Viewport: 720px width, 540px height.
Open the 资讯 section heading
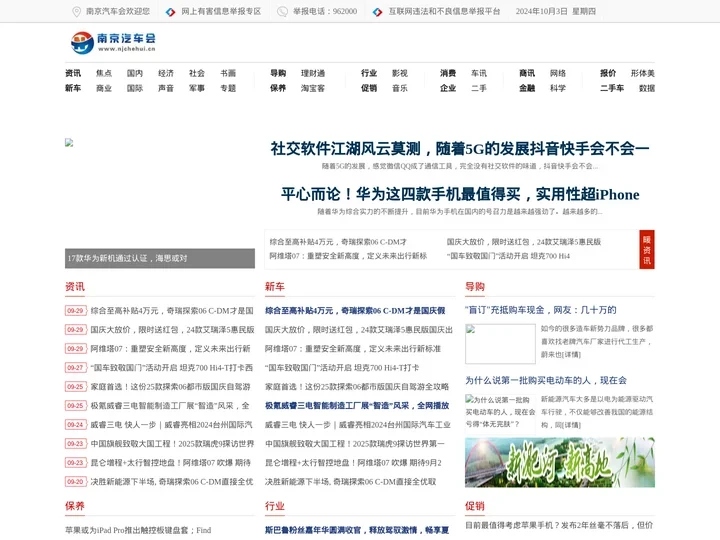point(75,287)
